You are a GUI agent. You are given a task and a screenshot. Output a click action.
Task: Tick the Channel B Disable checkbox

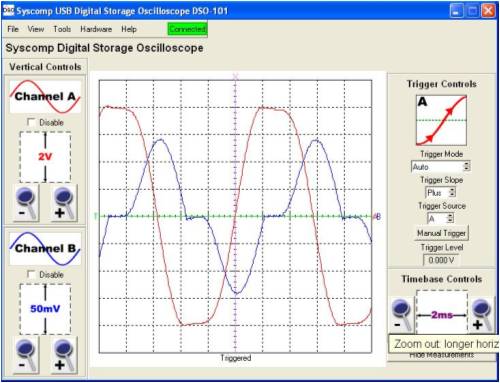click(31, 275)
